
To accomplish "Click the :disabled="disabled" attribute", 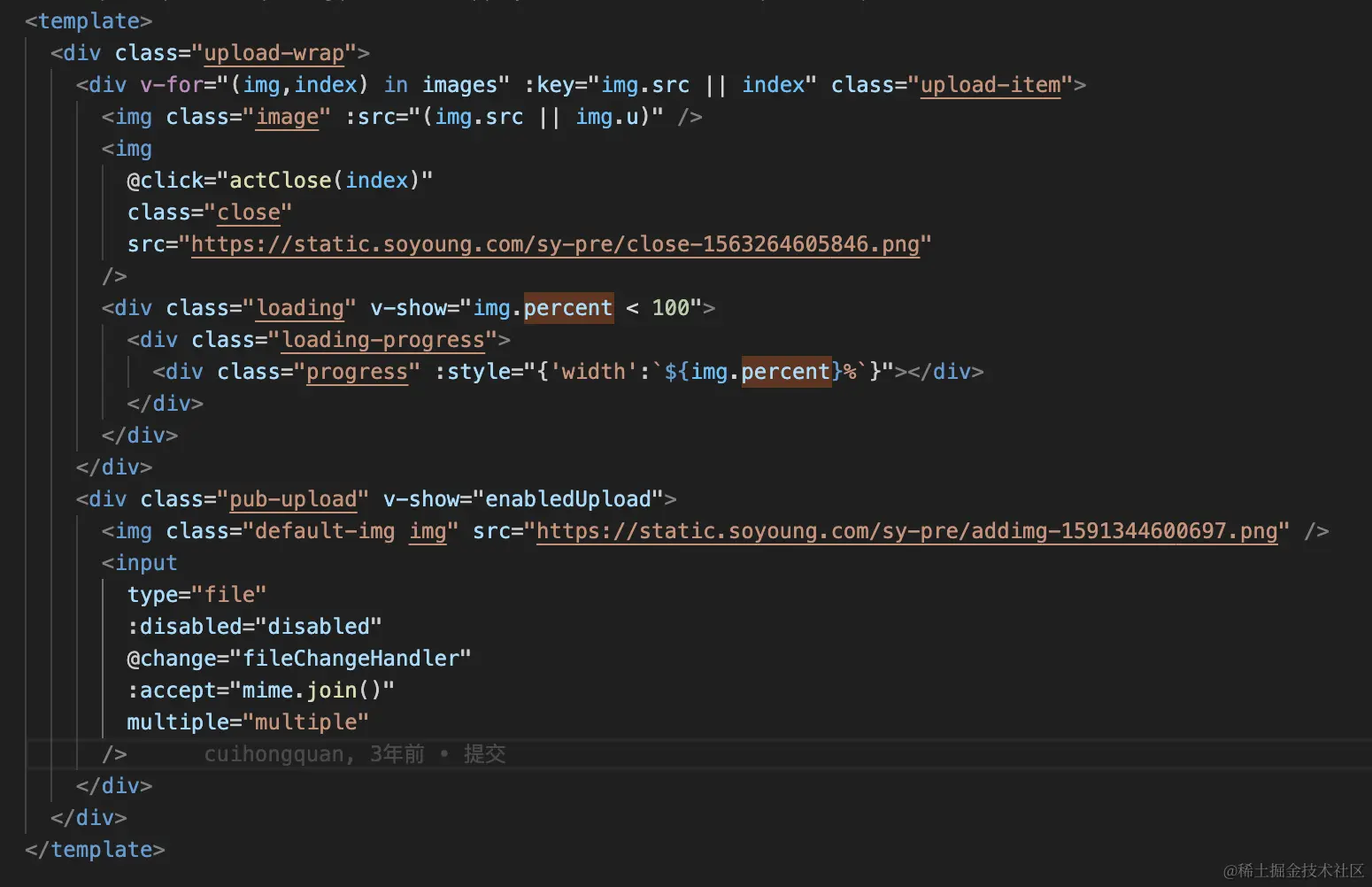I will click(x=254, y=627).
